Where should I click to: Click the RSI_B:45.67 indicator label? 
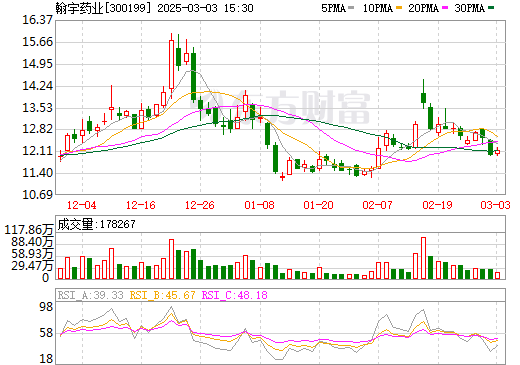coord(162,295)
